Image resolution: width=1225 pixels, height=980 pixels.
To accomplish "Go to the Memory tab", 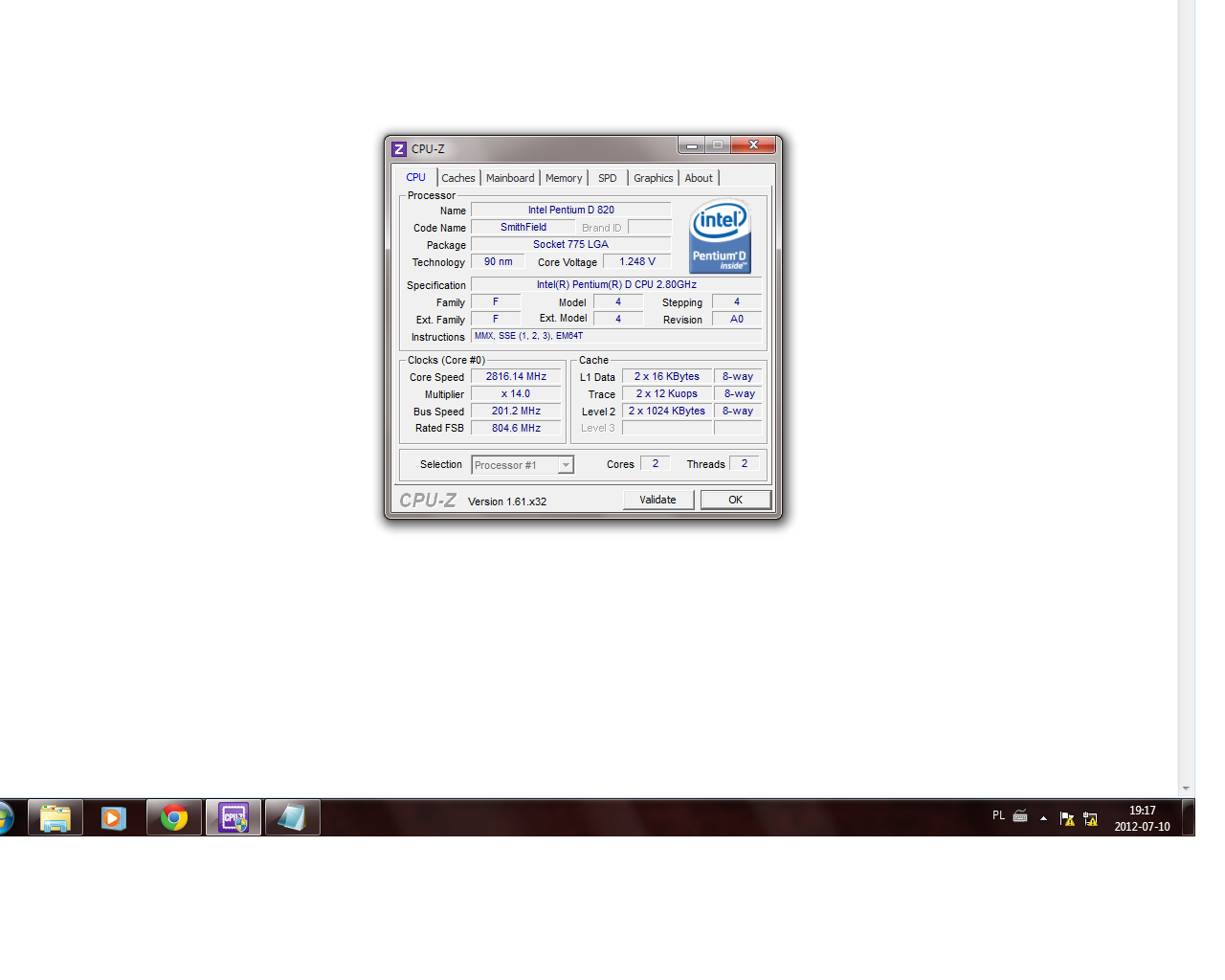I will (x=564, y=178).
